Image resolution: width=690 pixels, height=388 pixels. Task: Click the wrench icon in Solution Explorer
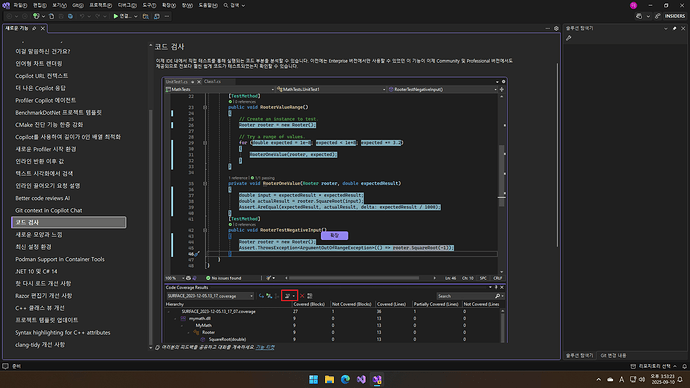(x=569, y=38)
